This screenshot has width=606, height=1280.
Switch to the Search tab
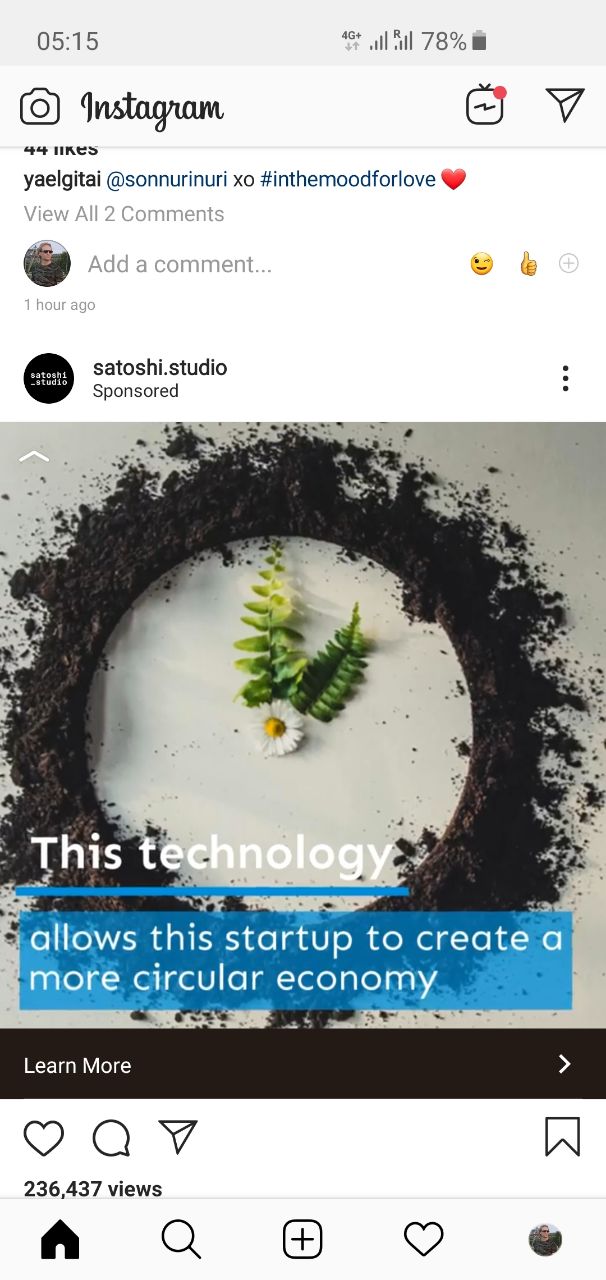click(x=181, y=1240)
